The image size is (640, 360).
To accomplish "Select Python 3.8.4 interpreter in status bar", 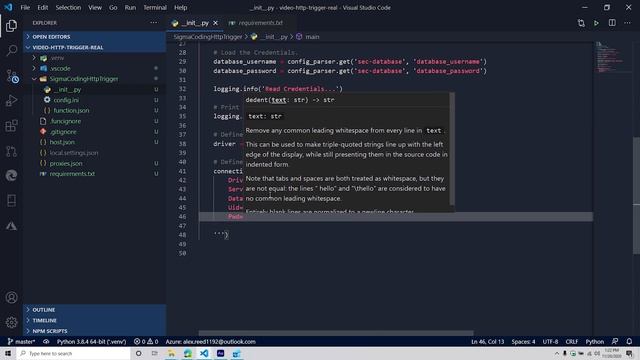I will (x=91, y=342).
